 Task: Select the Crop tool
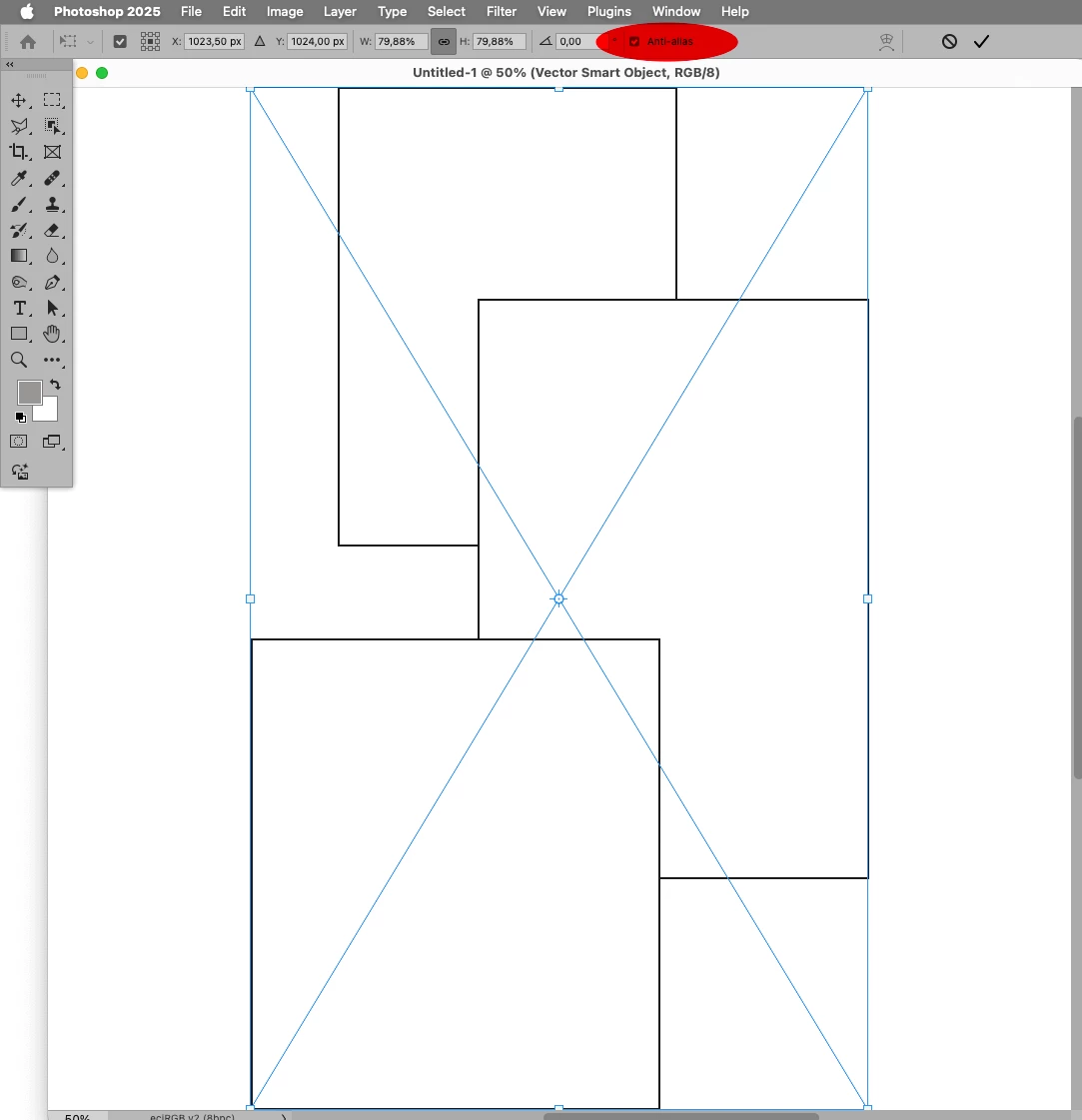[x=19, y=152]
